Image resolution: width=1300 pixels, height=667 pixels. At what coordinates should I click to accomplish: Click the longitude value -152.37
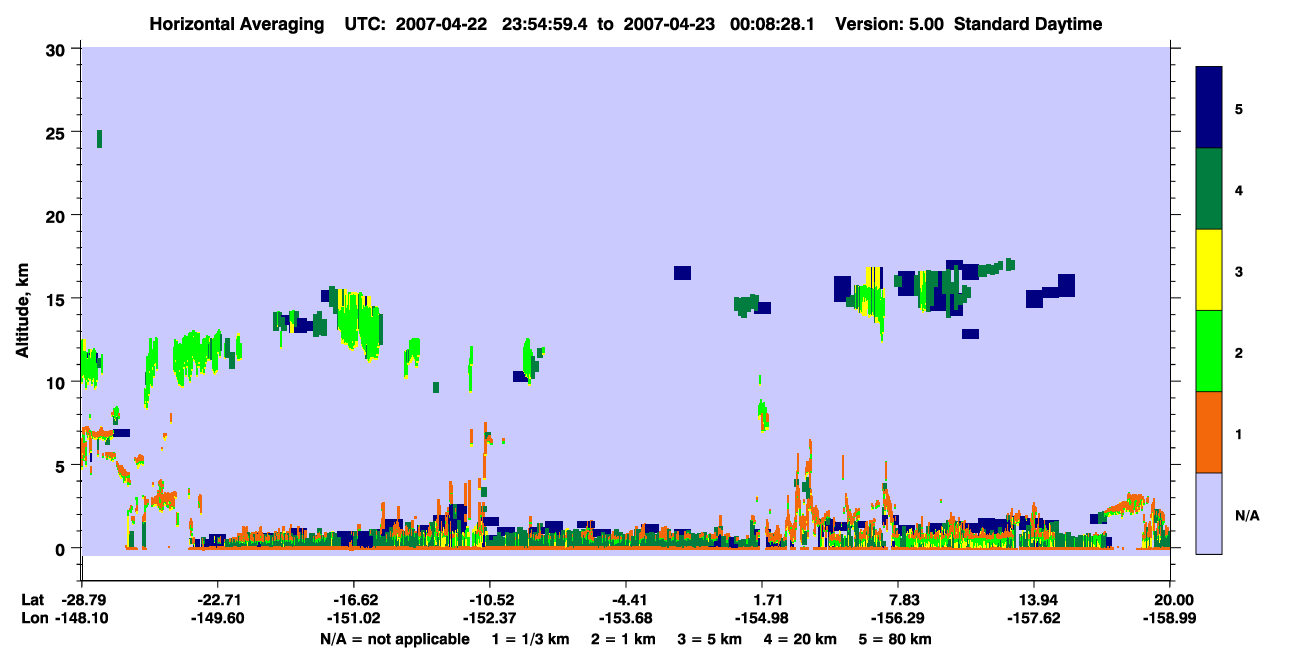tap(489, 618)
